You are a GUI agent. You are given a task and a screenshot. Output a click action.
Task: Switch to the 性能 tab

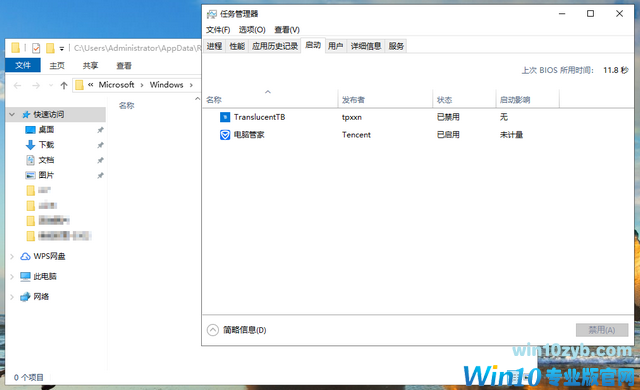click(x=237, y=46)
